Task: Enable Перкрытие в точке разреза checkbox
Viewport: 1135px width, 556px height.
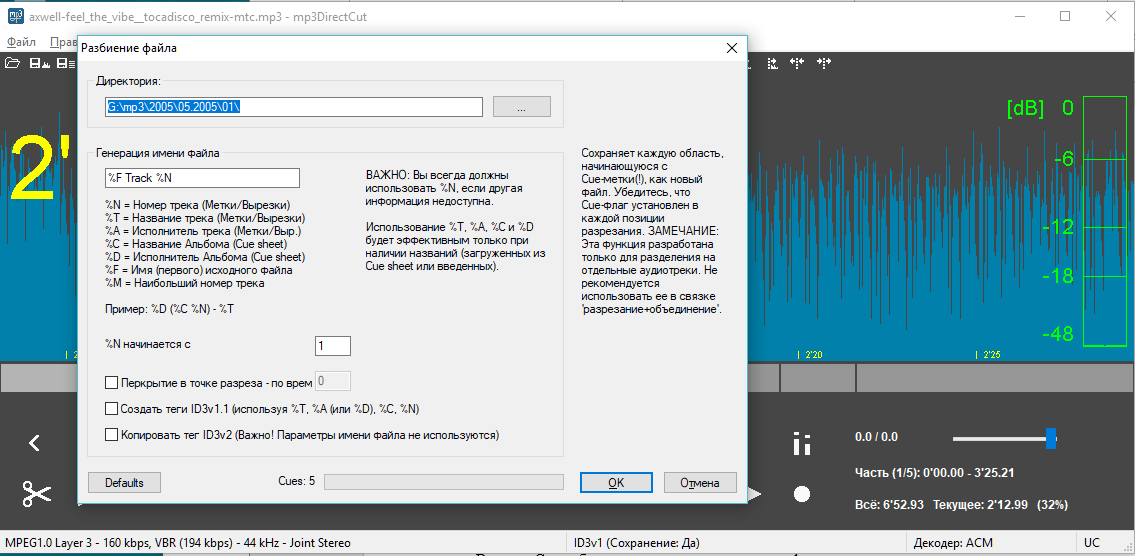Action: coord(111,382)
